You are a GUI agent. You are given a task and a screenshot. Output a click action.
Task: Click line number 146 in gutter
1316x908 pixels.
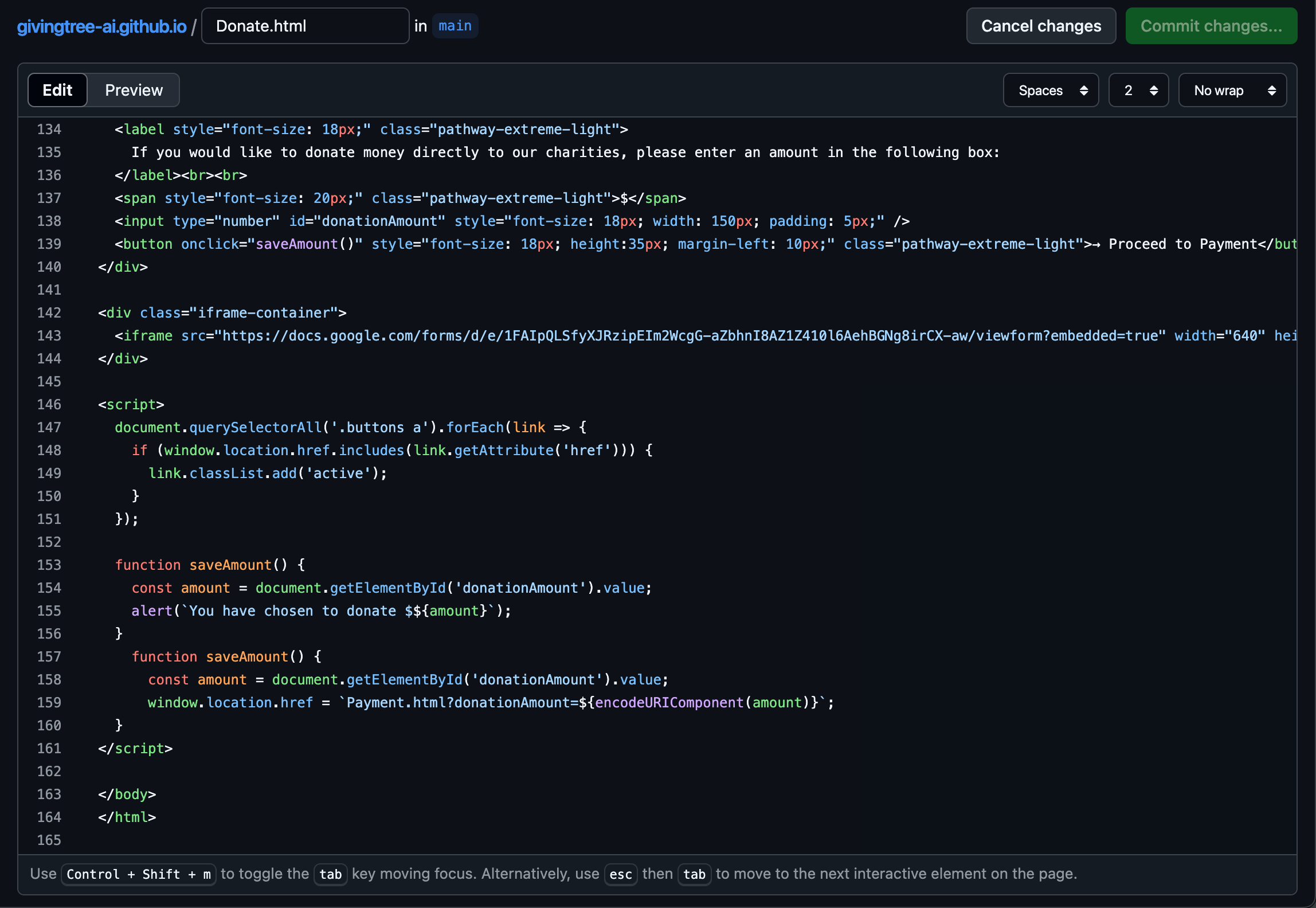(x=49, y=405)
